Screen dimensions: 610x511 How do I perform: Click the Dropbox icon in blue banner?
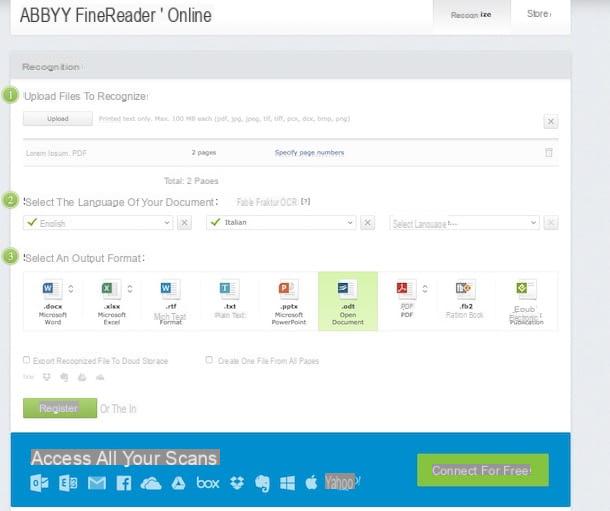point(237,483)
